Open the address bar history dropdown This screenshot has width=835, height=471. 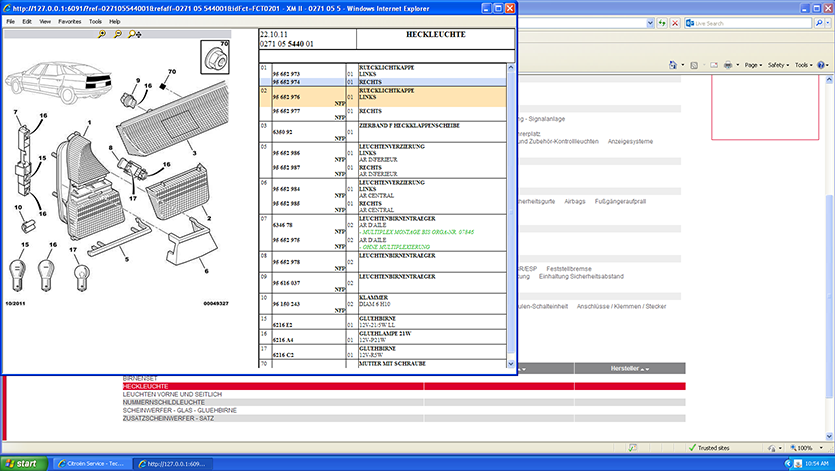pyautogui.click(x=650, y=23)
